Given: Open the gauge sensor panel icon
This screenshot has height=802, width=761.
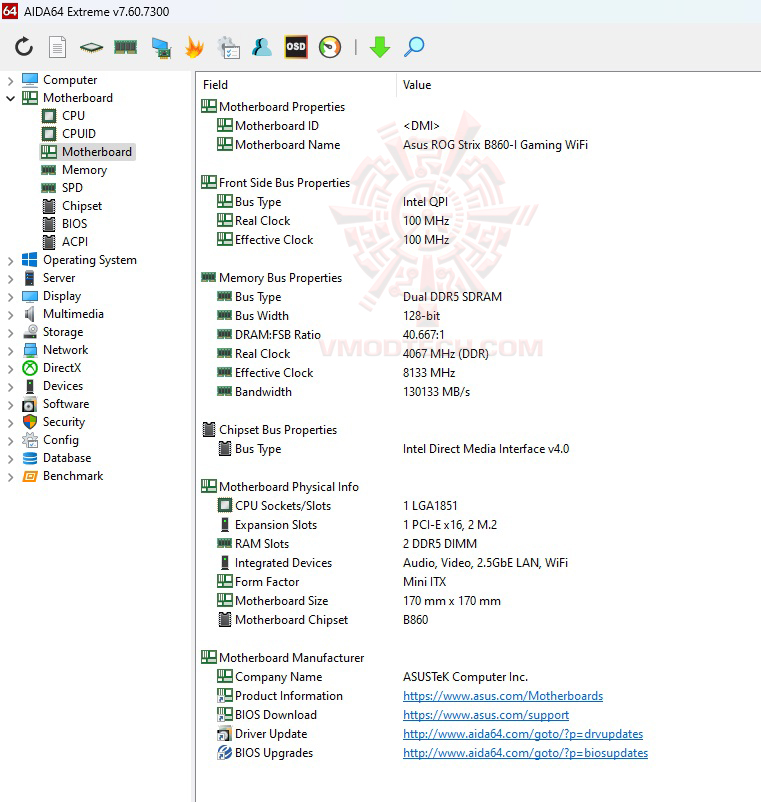Looking at the screenshot, I should [330, 47].
